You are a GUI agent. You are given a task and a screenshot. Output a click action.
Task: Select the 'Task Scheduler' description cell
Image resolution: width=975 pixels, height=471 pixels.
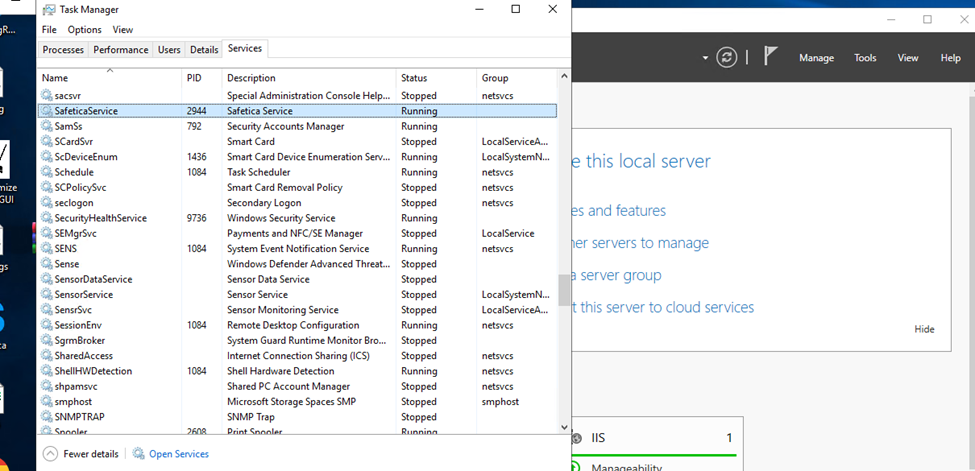(x=259, y=172)
